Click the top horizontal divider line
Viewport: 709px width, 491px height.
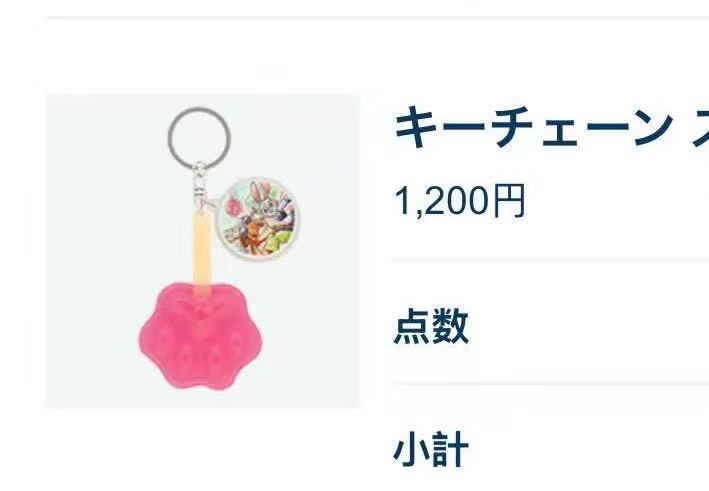pos(377,18)
